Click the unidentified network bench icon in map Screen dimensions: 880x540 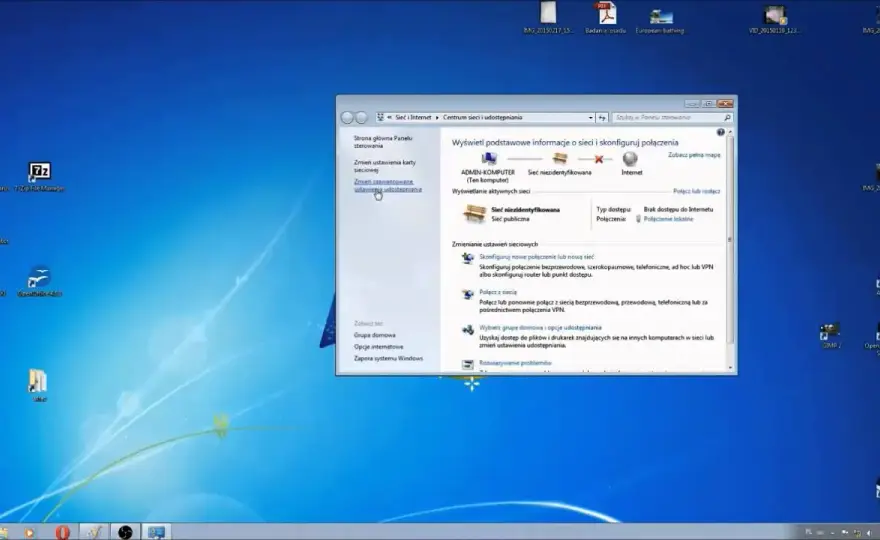click(x=560, y=159)
